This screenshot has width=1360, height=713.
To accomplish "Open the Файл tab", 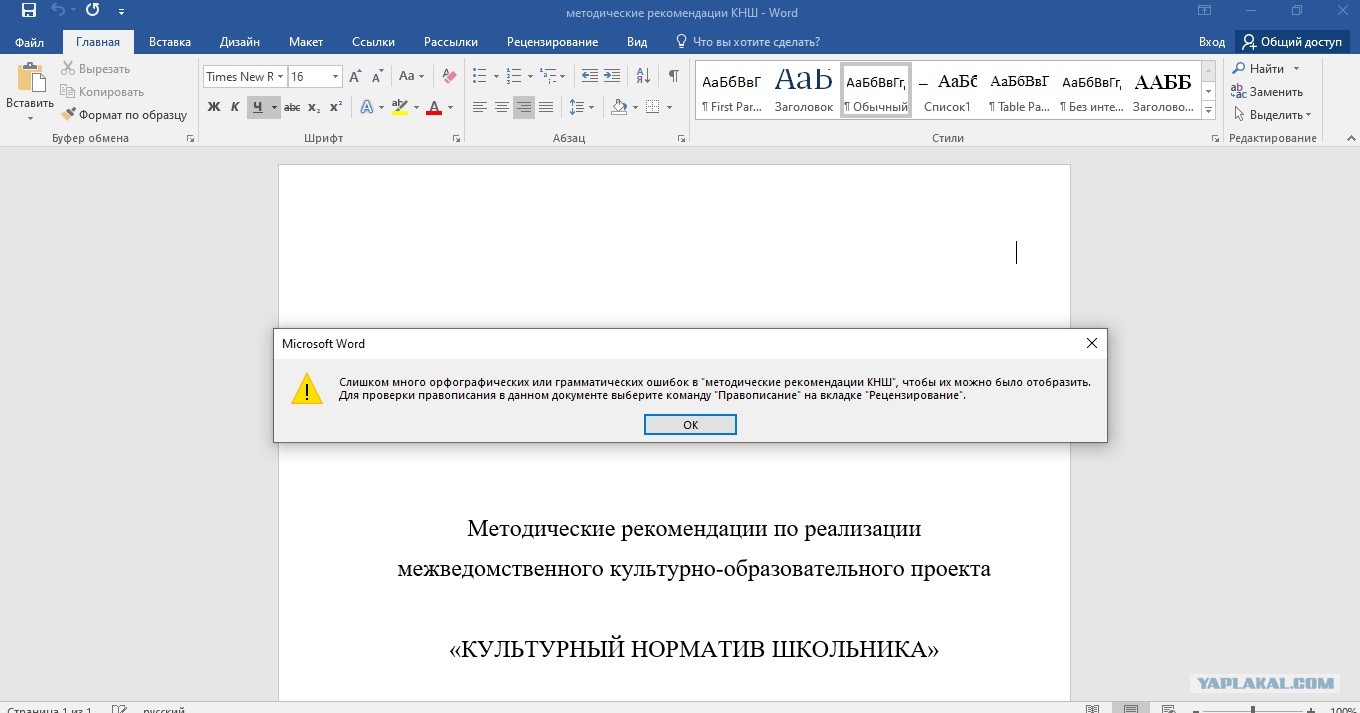I will pos(29,42).
